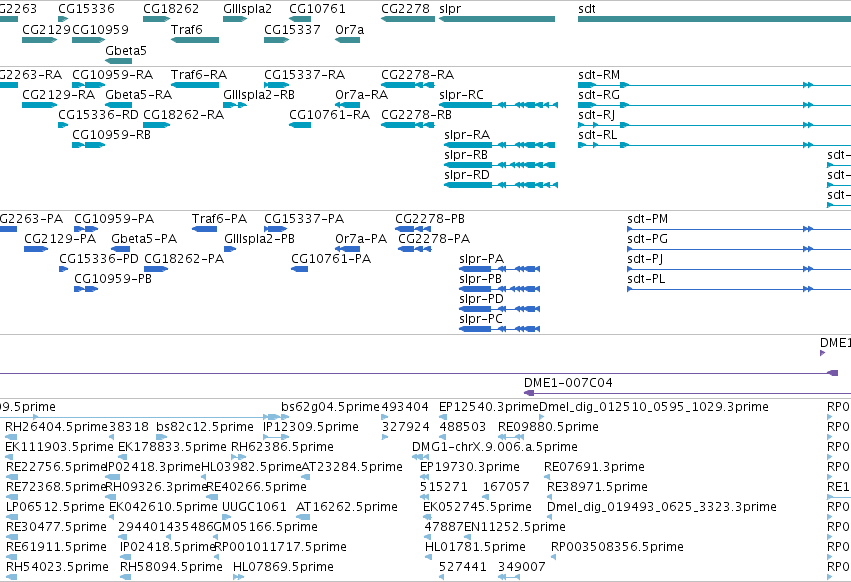Screen dimensions: 851x582
Task: Click the slpr-PB protein label
Action: pos(480,279)
